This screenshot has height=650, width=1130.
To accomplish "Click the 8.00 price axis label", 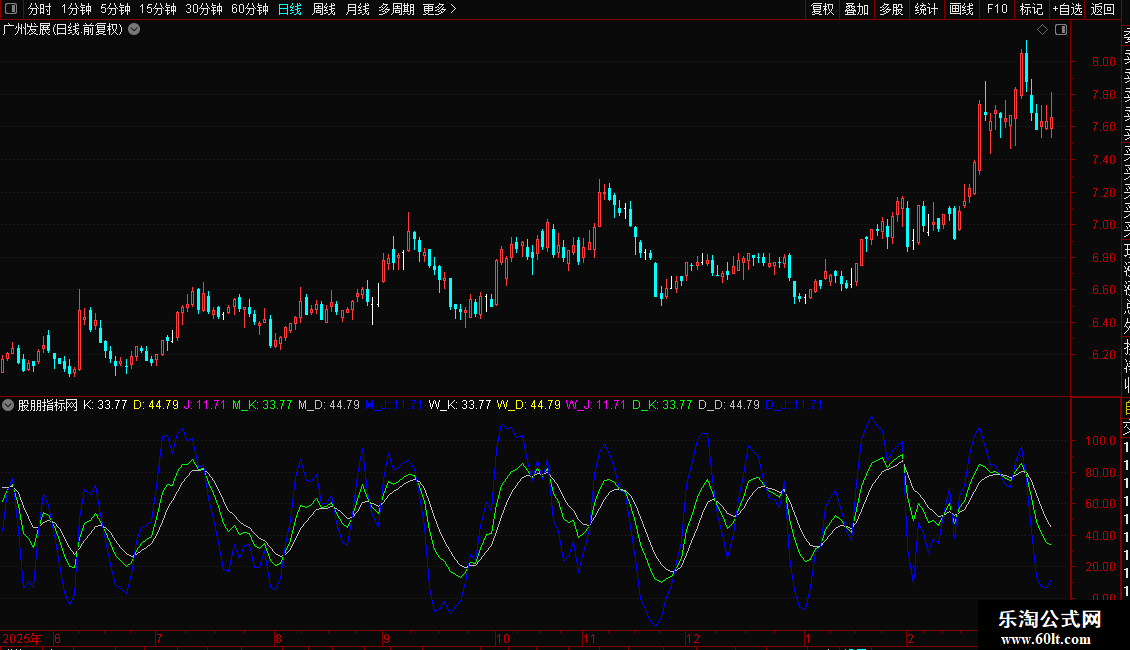I will pyautogui.click(x=1103, y=62).
